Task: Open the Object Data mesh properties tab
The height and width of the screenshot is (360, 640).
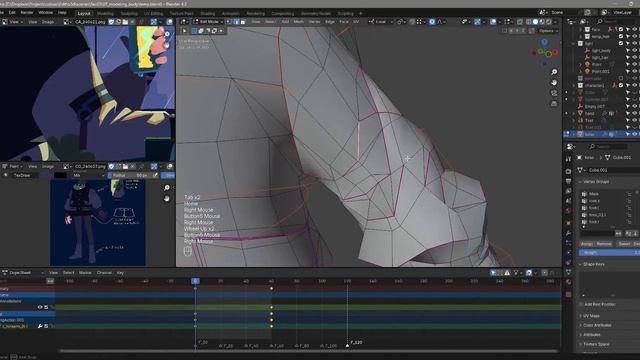Action: point(569,271)
